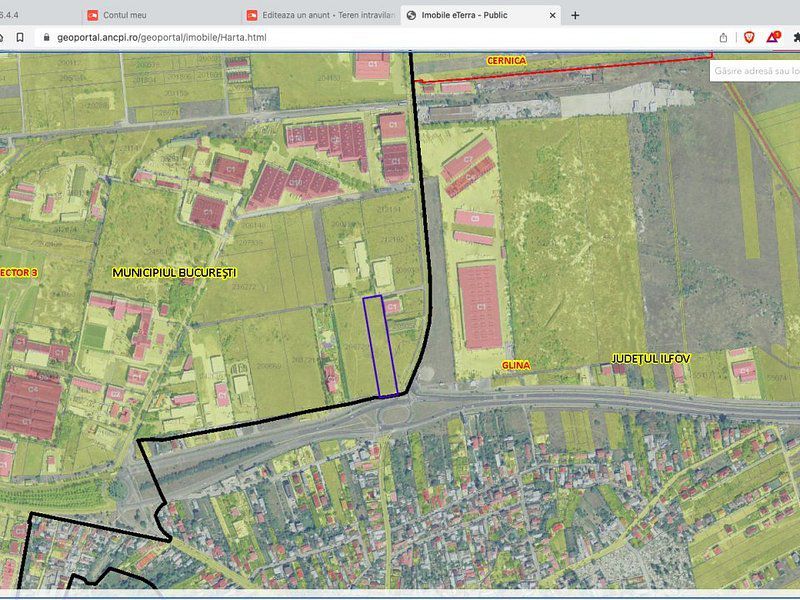Click the extensions icon at the toolbar's far right
Viewport: 800px width, 600px height.
coord(796,37)
